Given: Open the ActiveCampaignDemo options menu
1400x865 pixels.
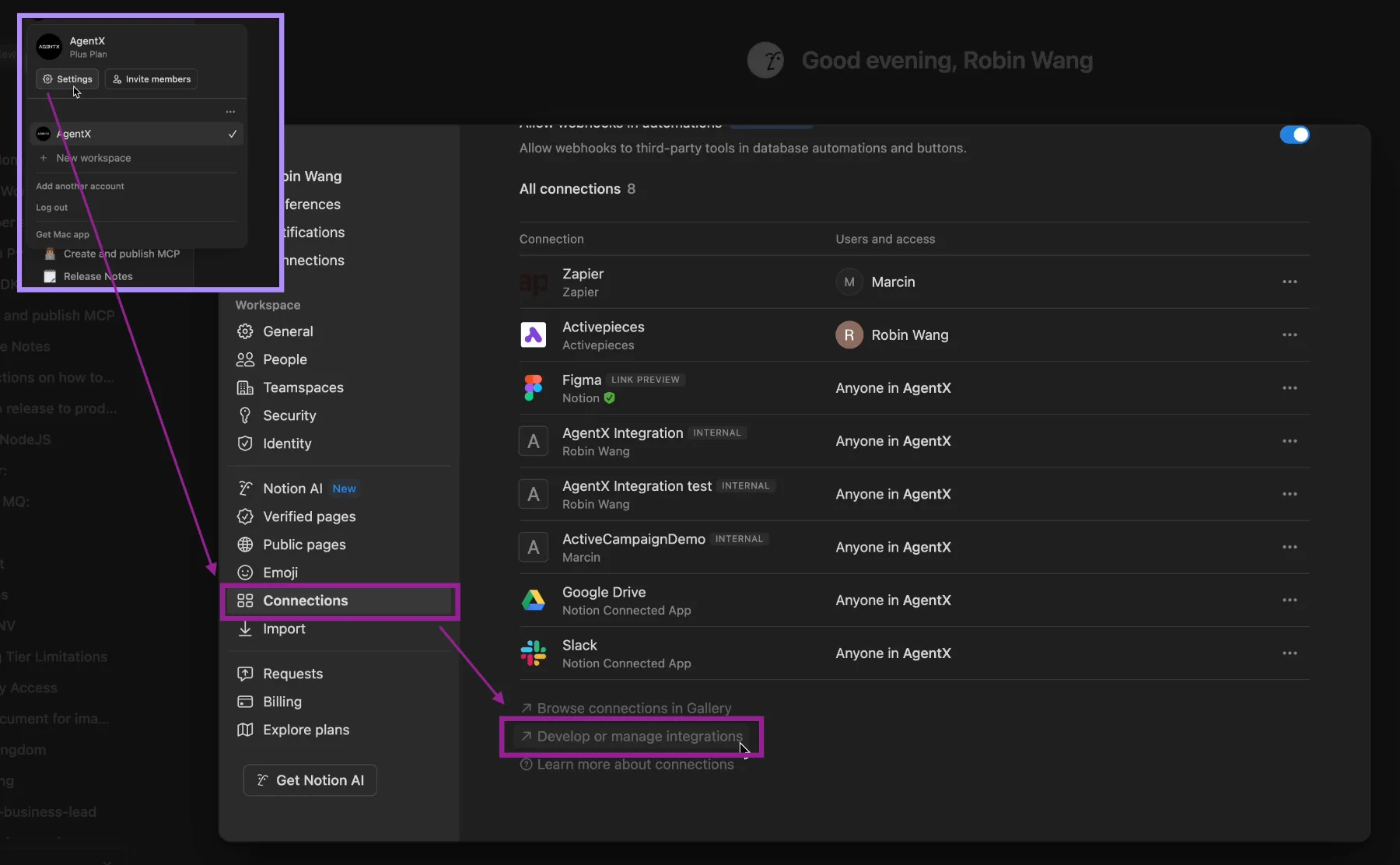Looking at the screenshot, I should pyautogui.click(x=1290, y=547).
